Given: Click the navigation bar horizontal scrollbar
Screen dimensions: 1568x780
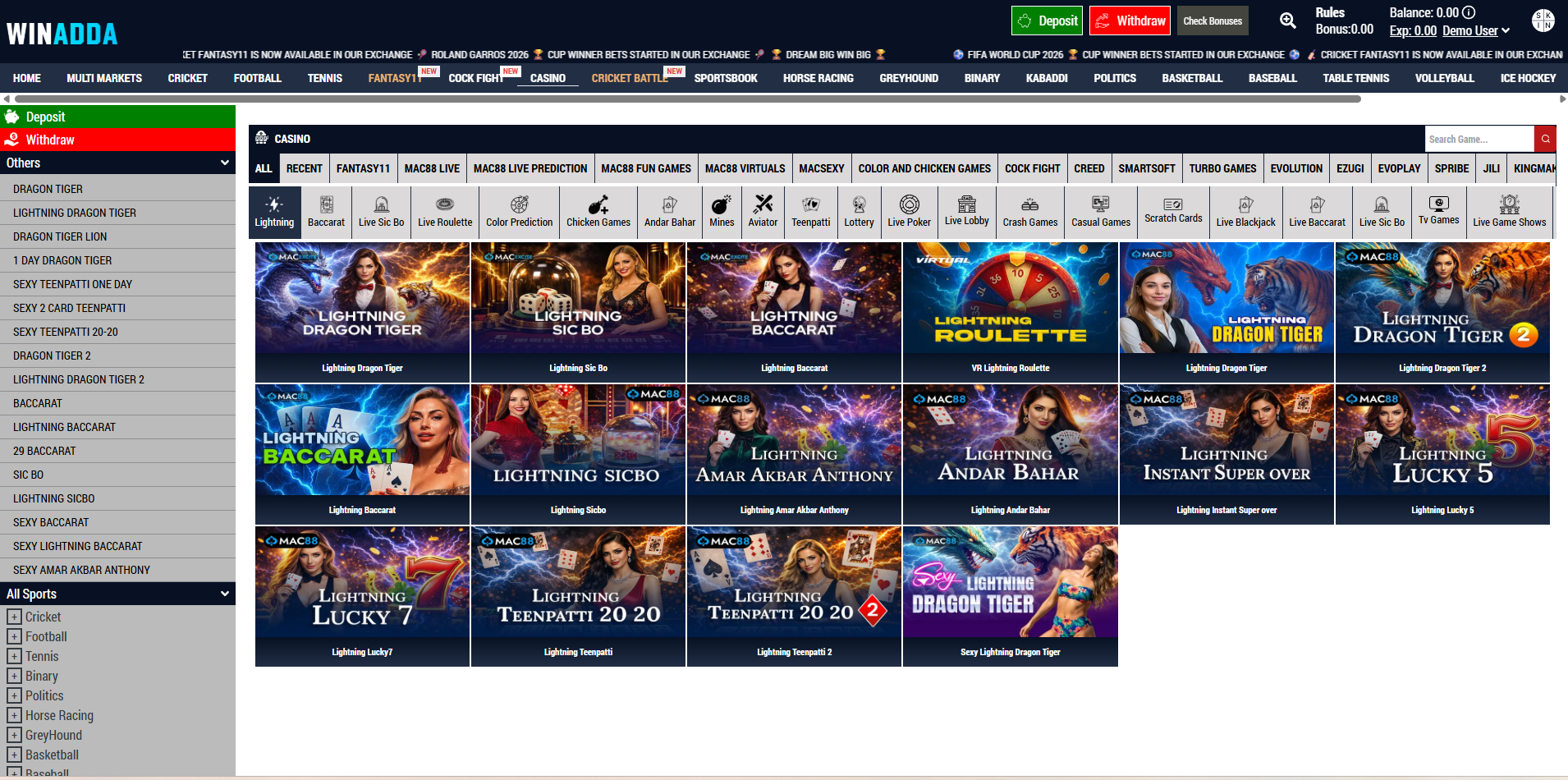Looking at the screenshot, I should [688, 99].
